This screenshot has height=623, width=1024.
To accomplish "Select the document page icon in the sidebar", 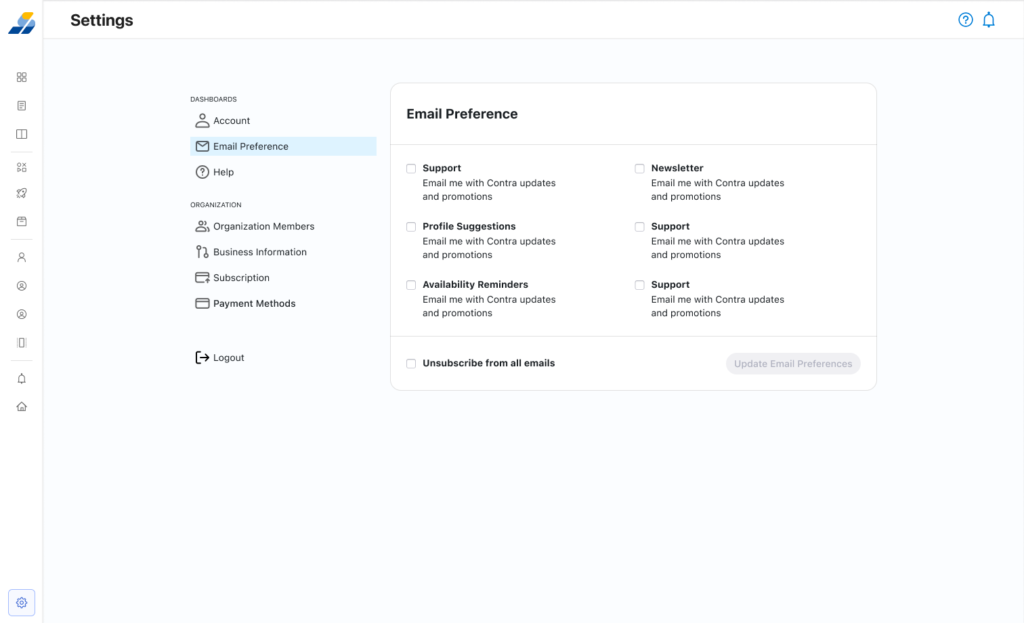I will click(x=22, y=106).
